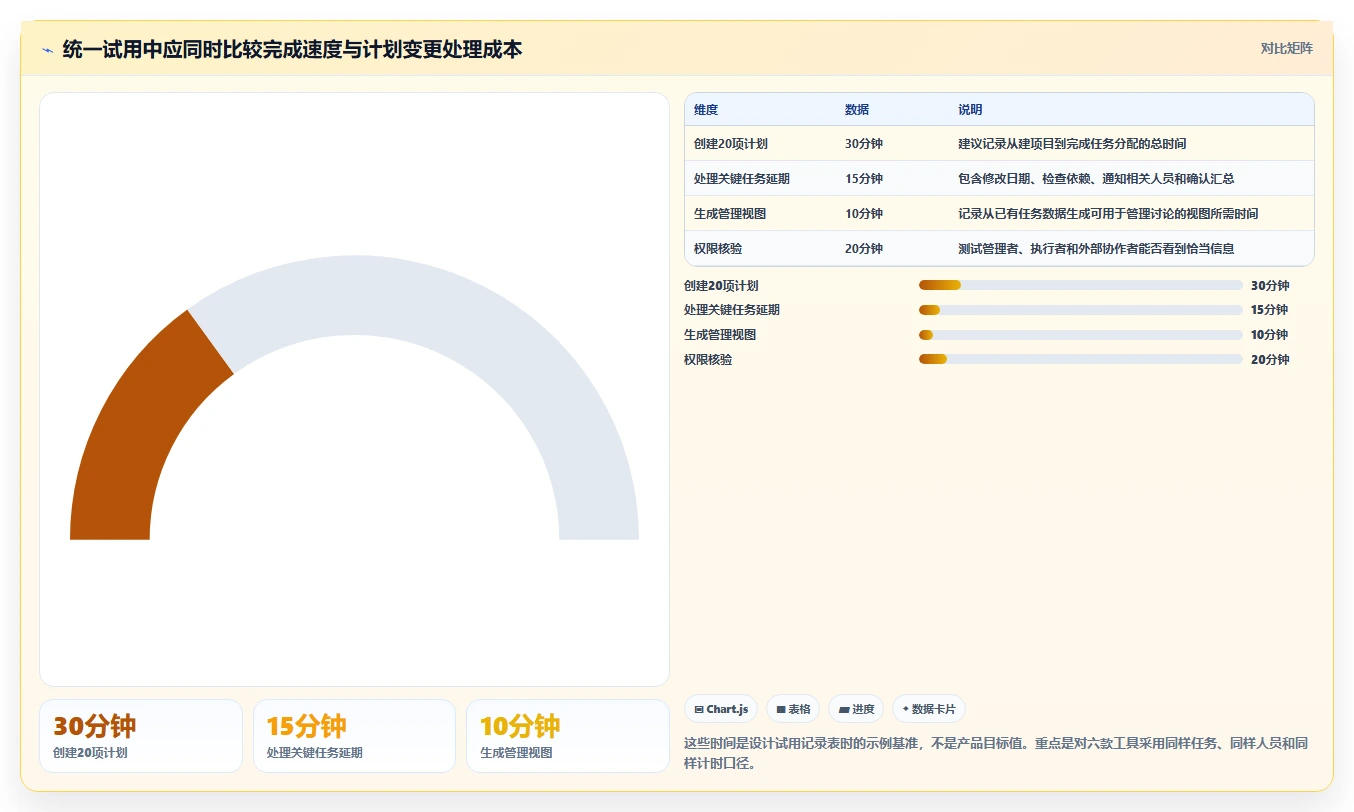Click description starting 包含修改日期
This screenshot has width=1354, height=812.
[1096, 179]
